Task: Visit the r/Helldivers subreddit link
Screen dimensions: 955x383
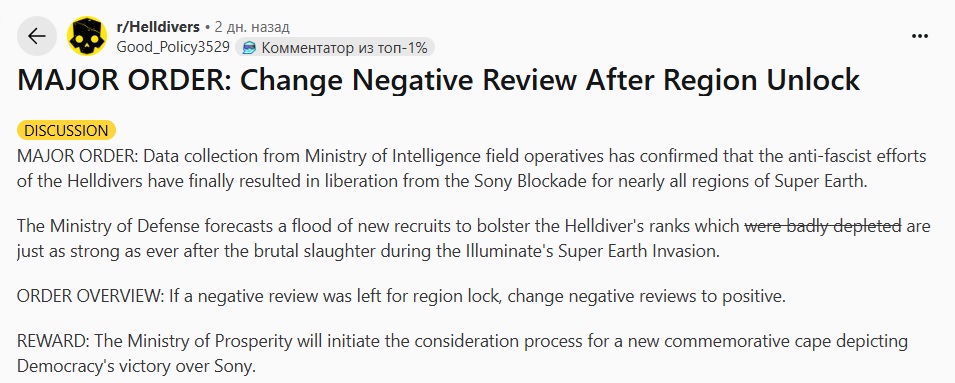Action: click(158, 27)
